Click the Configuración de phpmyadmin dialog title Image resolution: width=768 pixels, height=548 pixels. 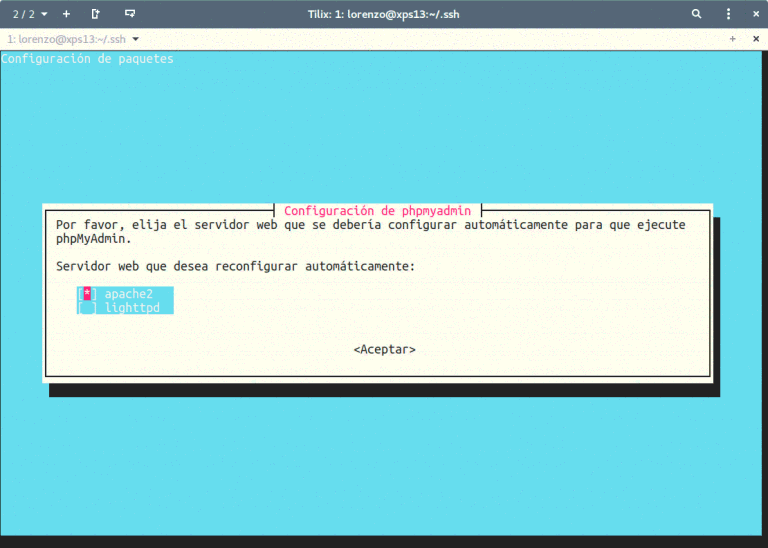click(x=377, y=211)
